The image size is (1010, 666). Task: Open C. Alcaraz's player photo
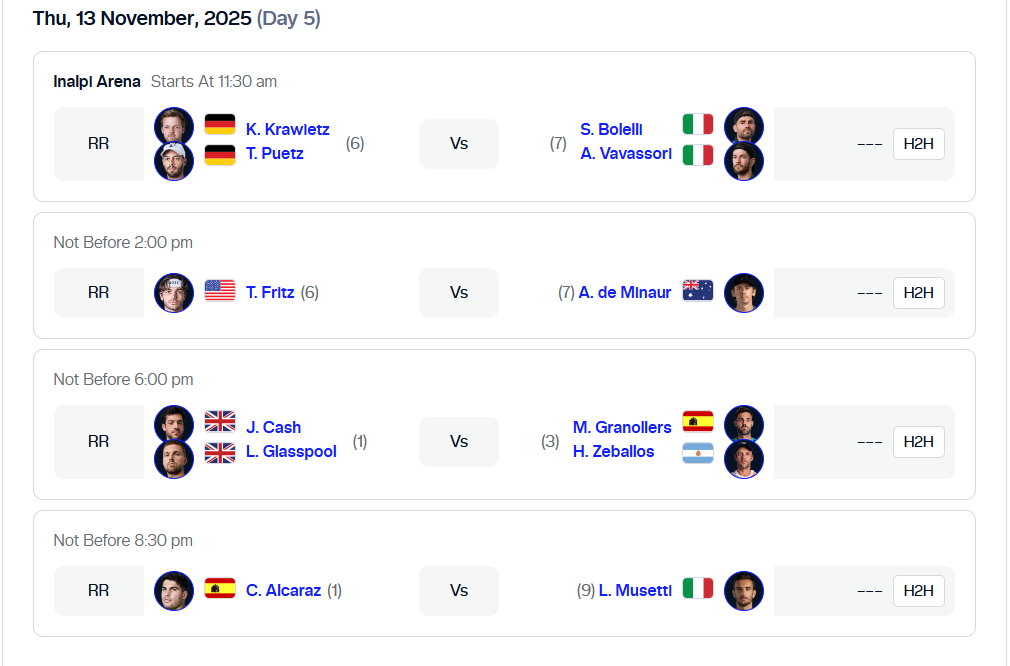174,591
